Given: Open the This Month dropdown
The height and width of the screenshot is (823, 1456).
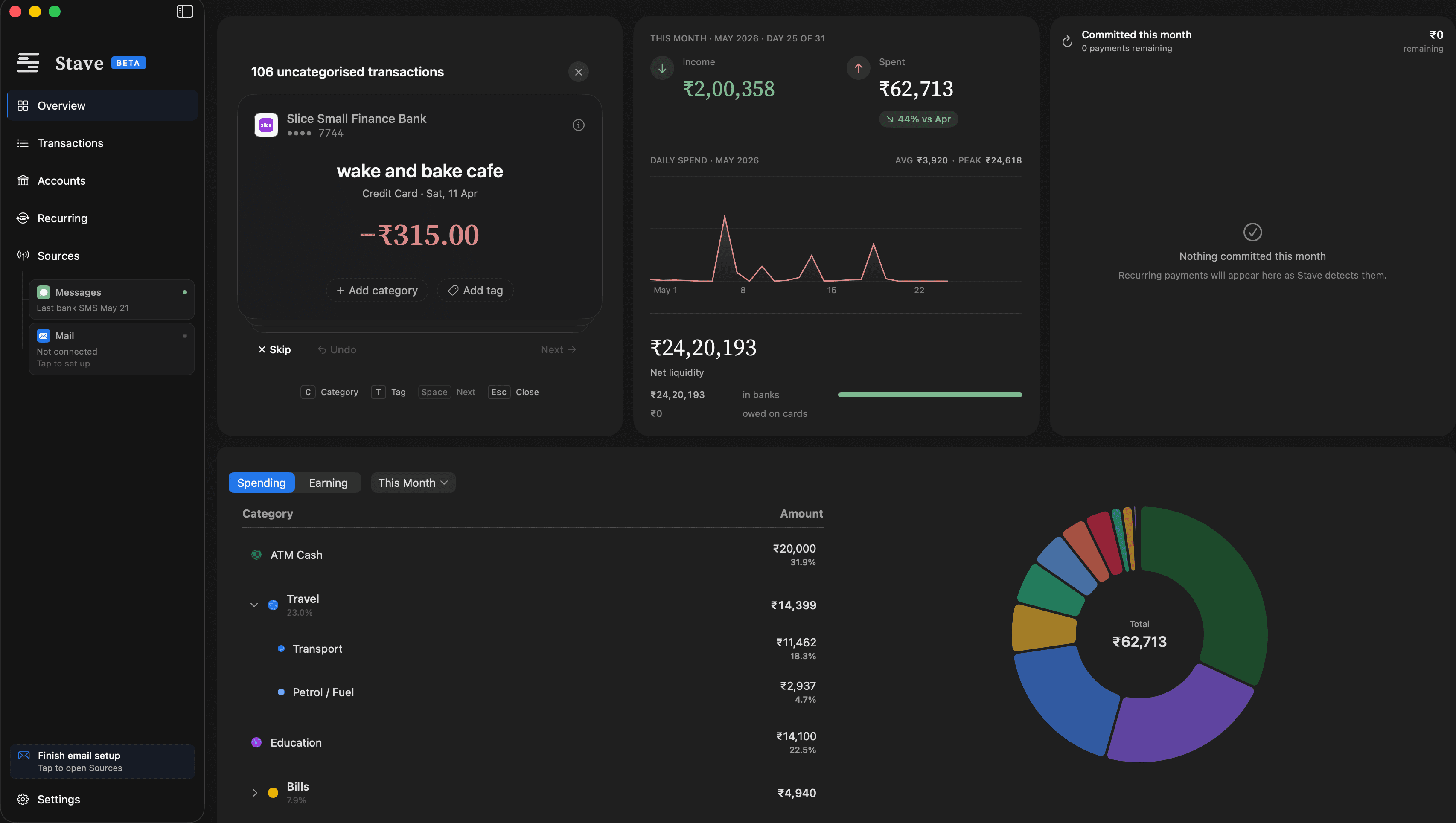Looking at the screenshot, I should pos(413,483).
